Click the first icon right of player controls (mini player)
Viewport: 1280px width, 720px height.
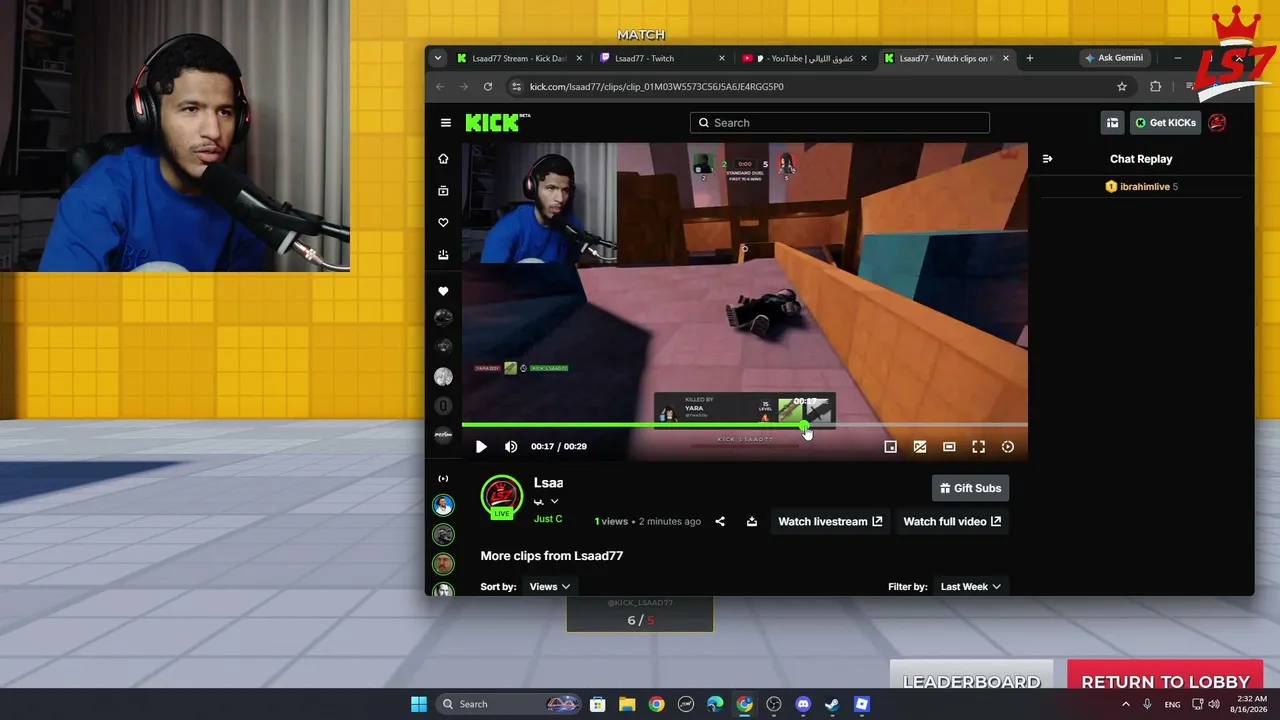890,447
